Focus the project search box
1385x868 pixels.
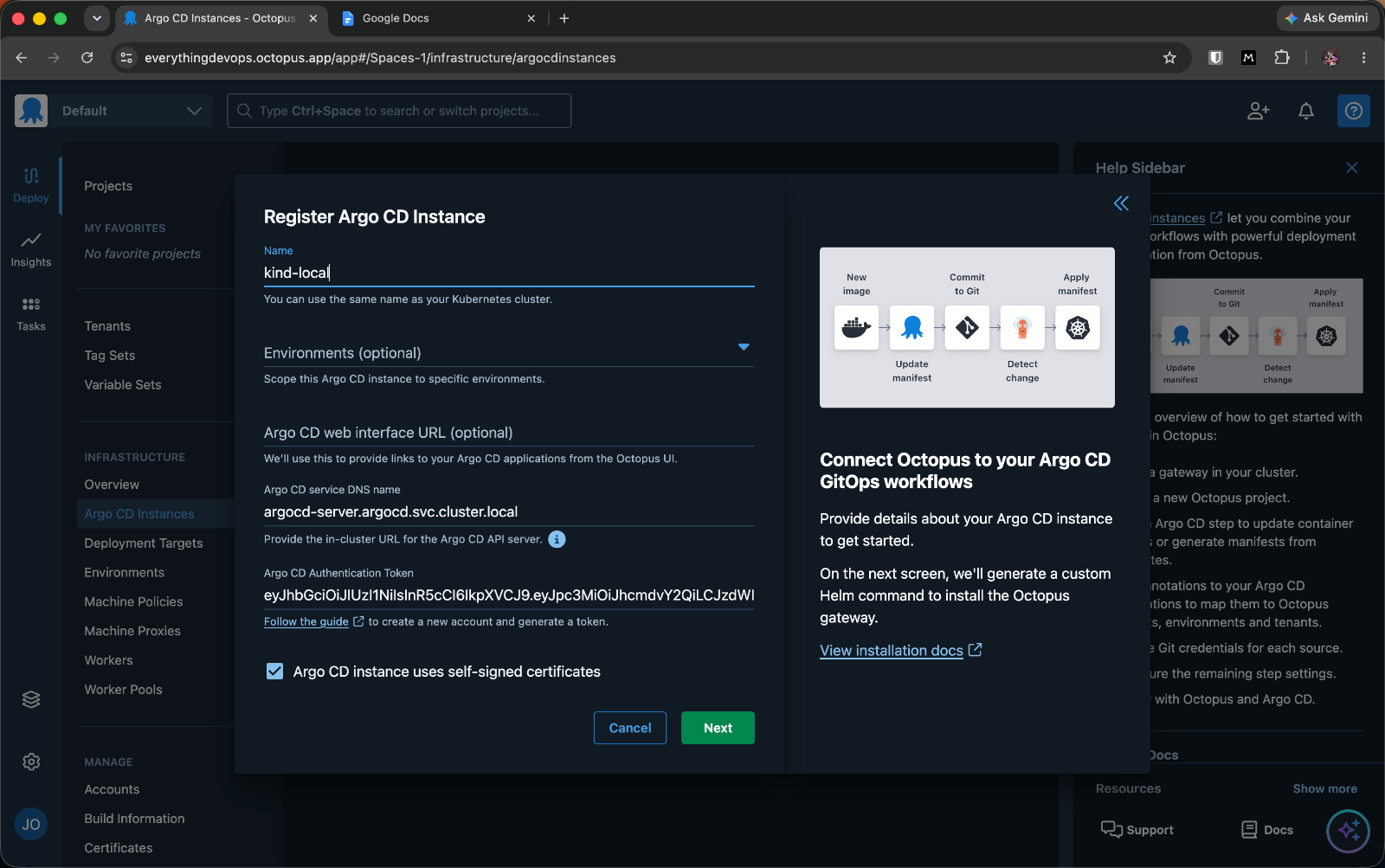tap(399, 111)
